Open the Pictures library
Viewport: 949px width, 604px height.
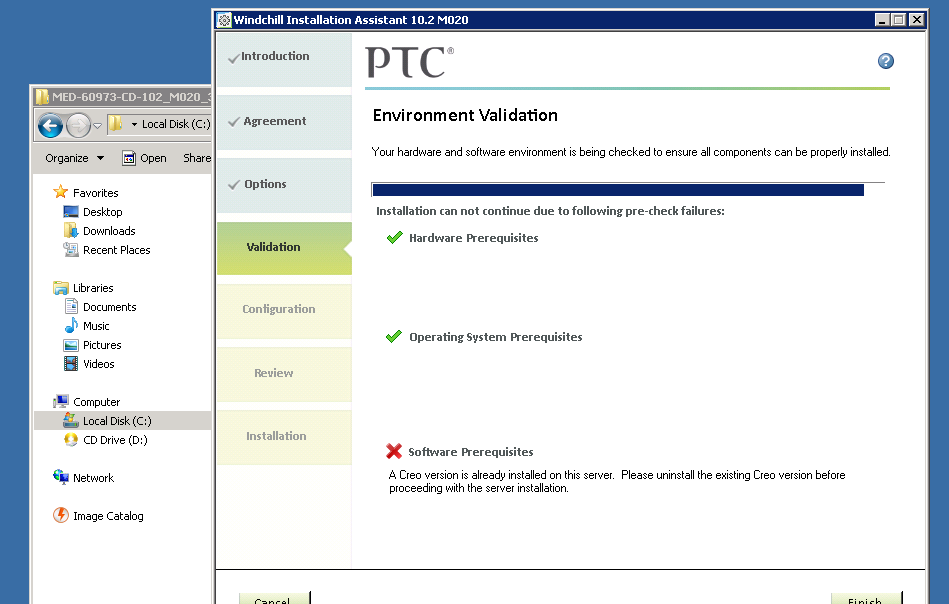[102, 345]
